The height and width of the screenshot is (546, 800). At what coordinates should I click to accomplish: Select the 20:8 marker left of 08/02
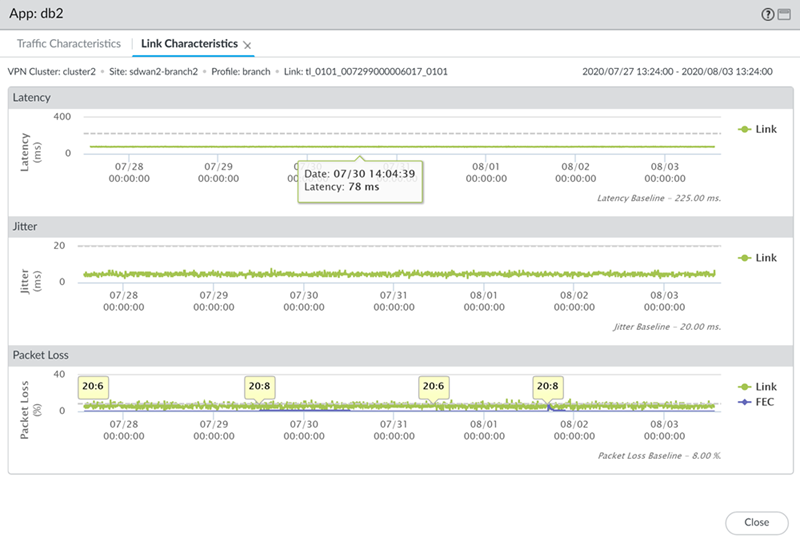pyautogui.click(x=547, y=386)
